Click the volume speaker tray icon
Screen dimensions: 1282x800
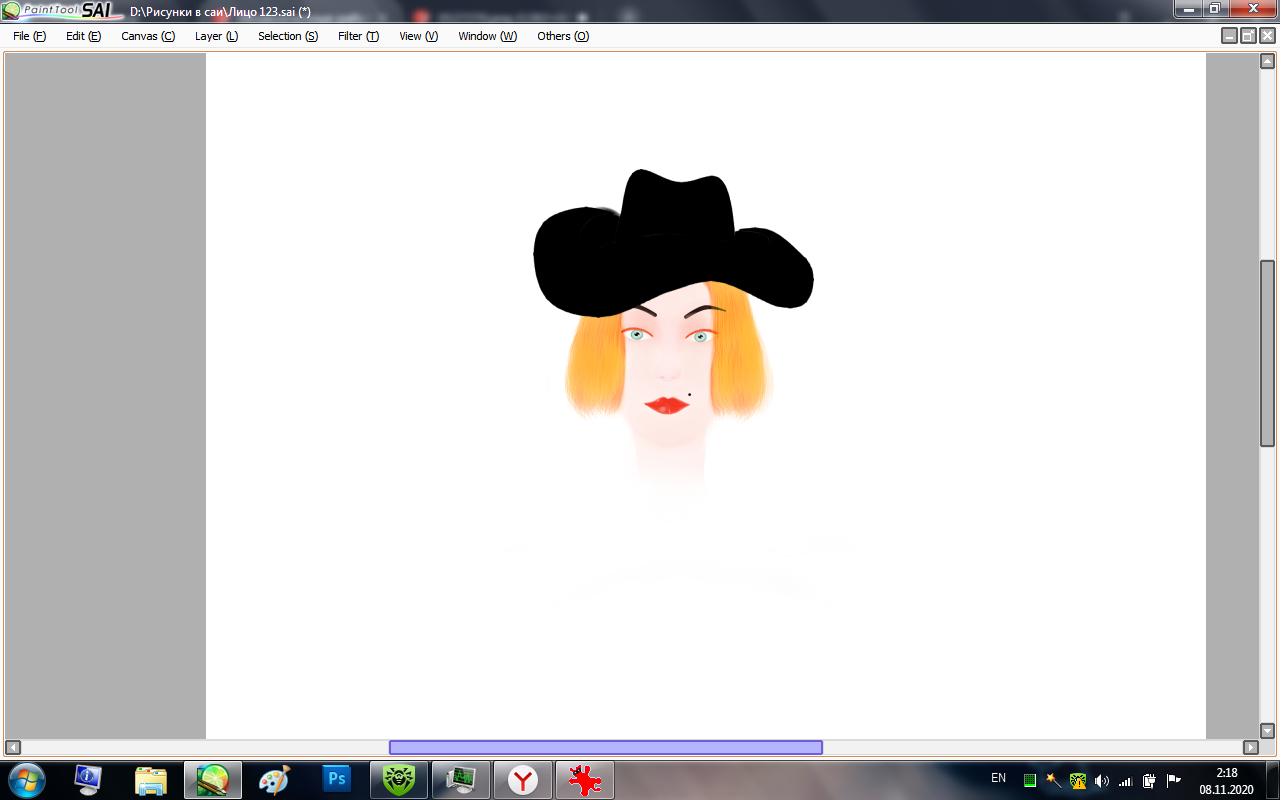pos(1101,781)
